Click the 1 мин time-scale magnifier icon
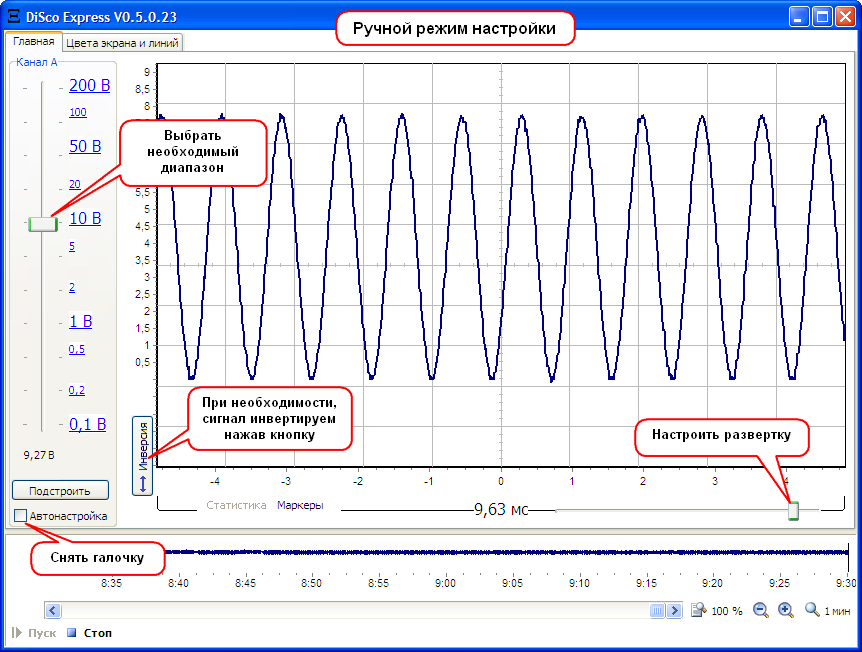This screenshot has height=652, width=862. [x=812, y=610]
